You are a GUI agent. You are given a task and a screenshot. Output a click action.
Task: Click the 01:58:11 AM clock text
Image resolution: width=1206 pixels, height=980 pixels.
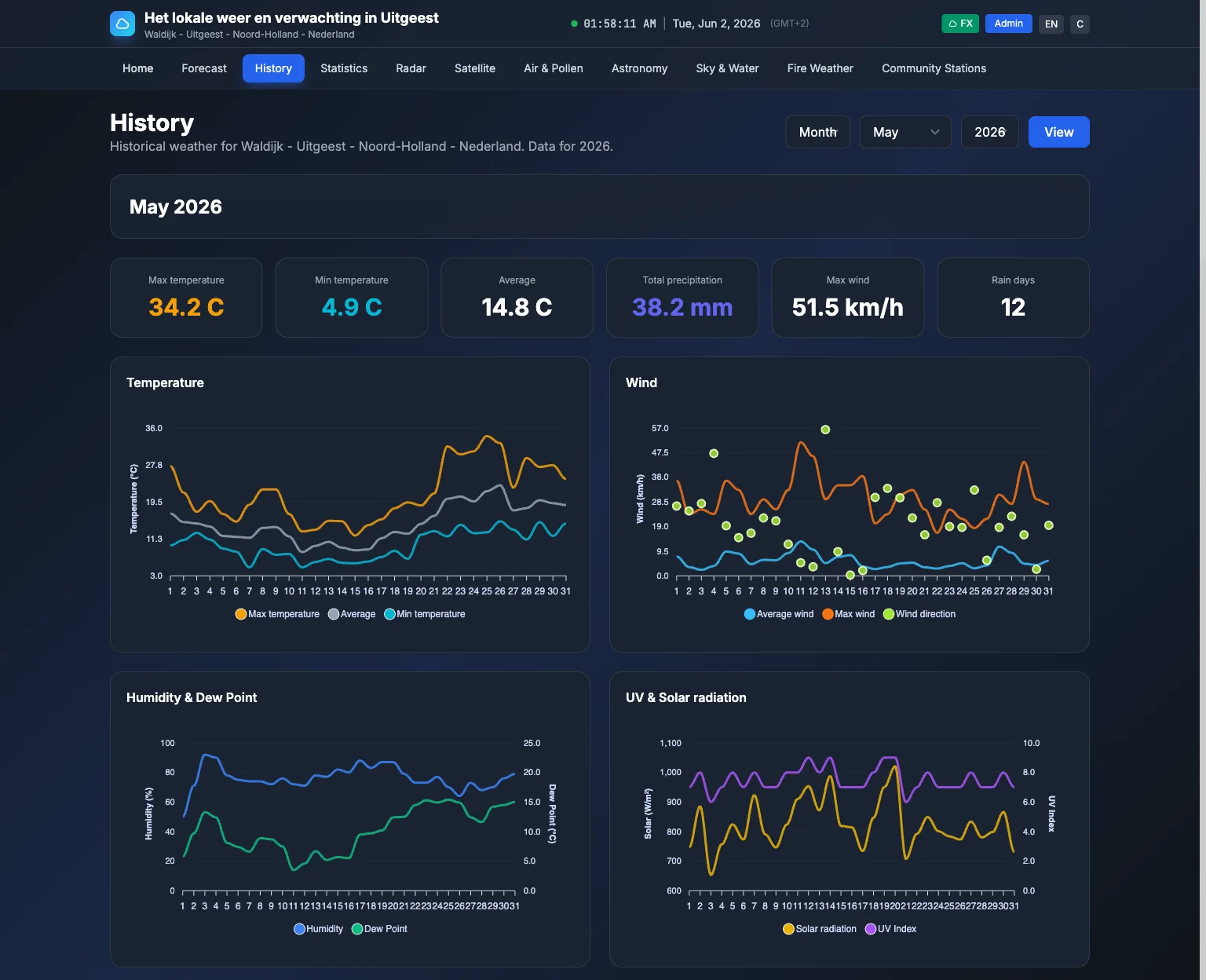click(x=619, y=24)
